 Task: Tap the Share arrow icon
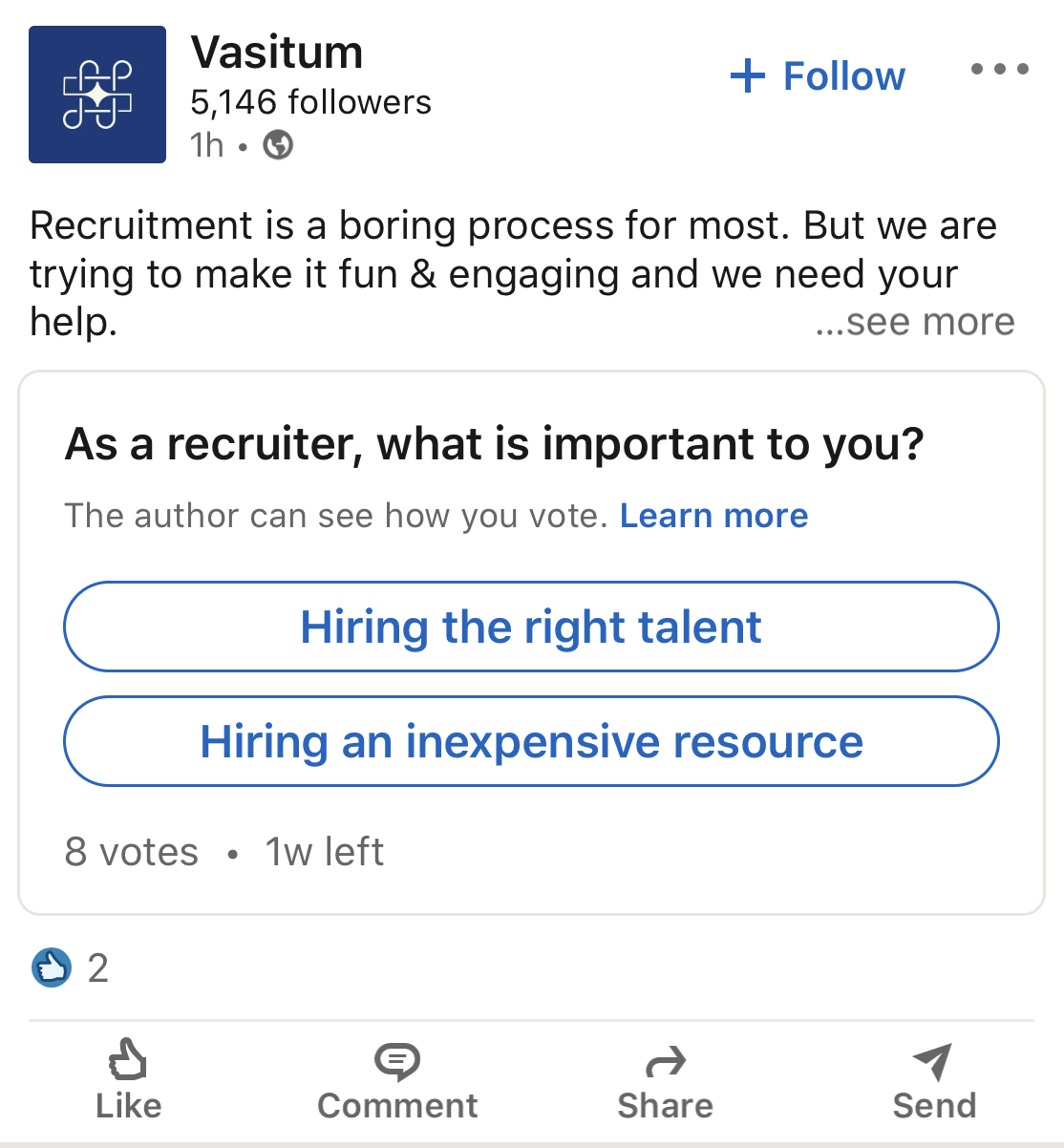tap(665, 1060)
